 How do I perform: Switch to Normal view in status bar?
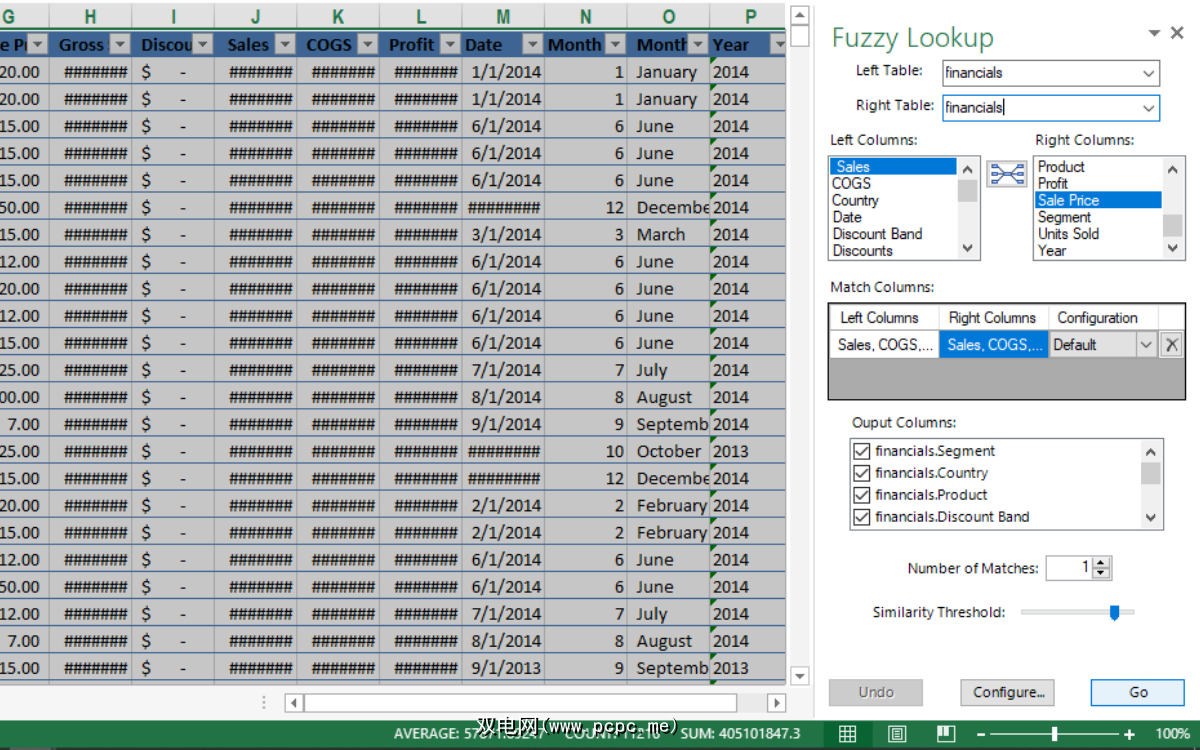847,734
